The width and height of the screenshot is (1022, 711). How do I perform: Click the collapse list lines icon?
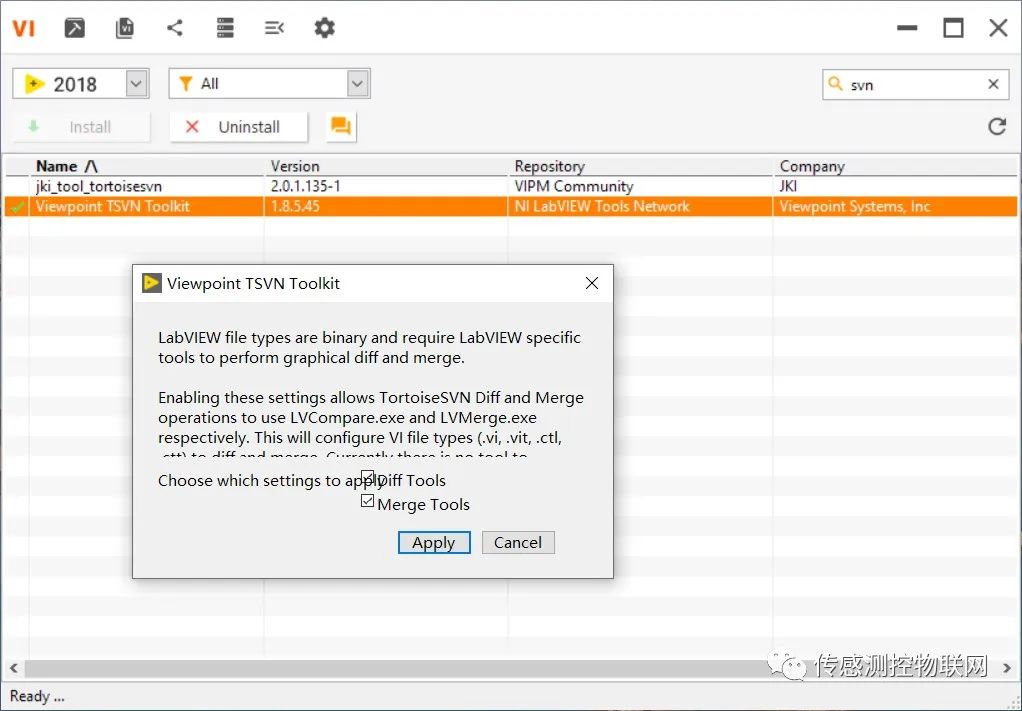[x=274, y=28]
